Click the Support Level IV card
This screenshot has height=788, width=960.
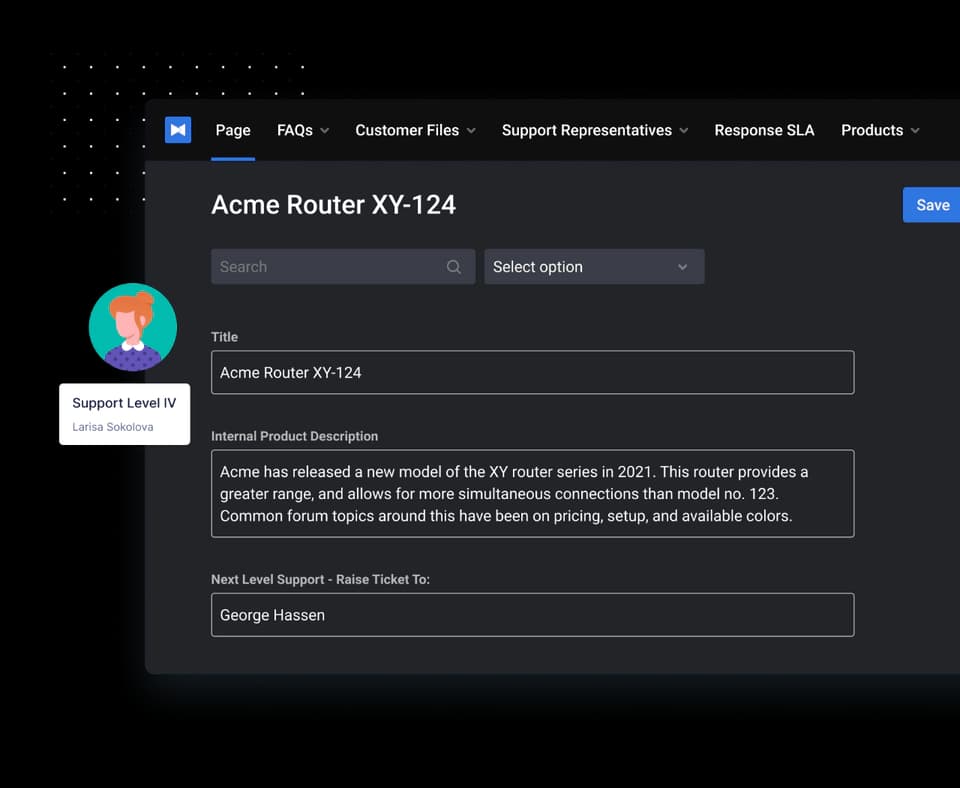click(124, 415)
